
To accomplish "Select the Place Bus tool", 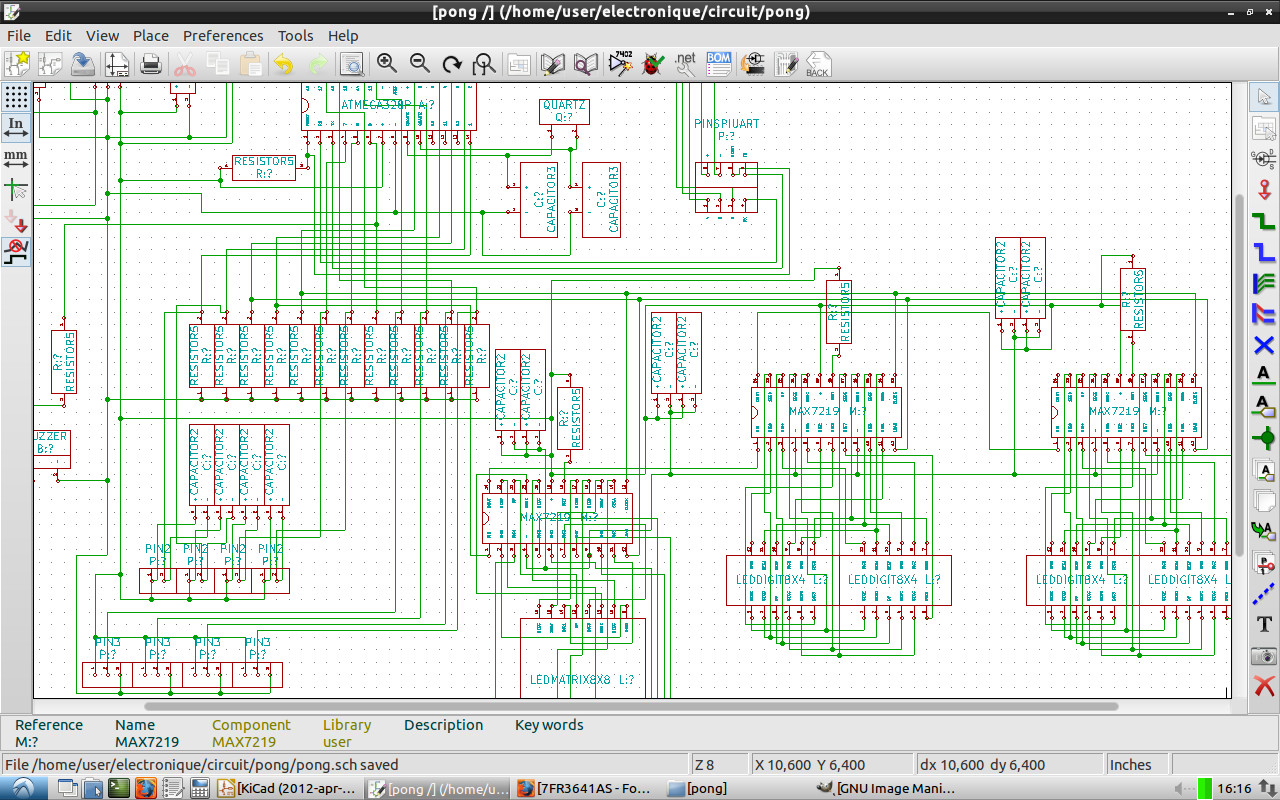I will click(x=1264, y=252).
